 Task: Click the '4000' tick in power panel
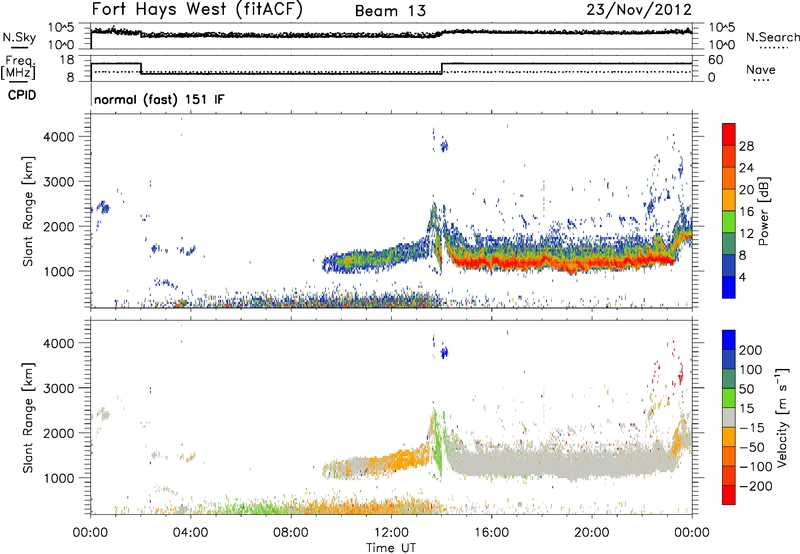click(x=58, y=137)
